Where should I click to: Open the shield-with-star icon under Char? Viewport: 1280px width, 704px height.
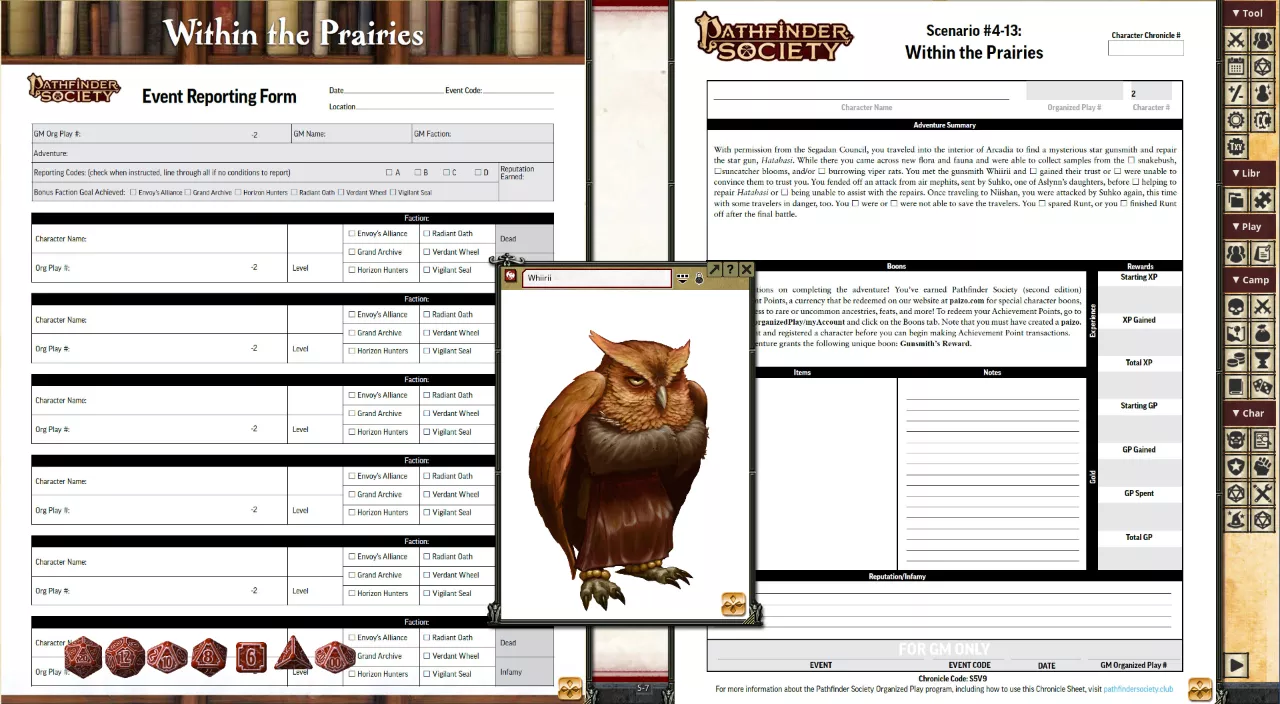click(x=1236, y=467)
